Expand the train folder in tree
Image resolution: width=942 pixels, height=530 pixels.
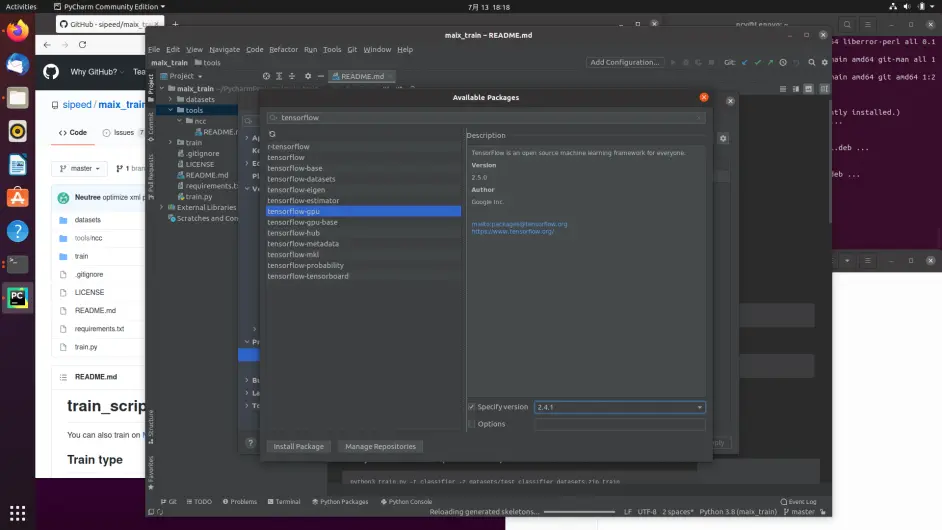tap(171, 142)
